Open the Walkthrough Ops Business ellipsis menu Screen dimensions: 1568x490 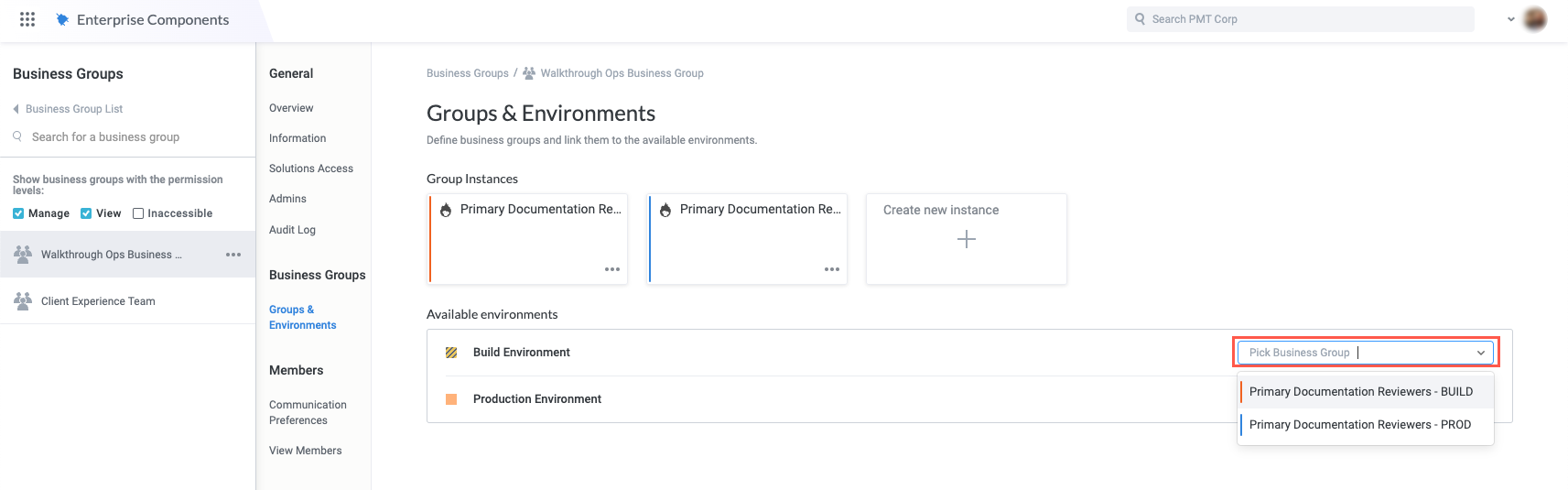click(233, 255)
